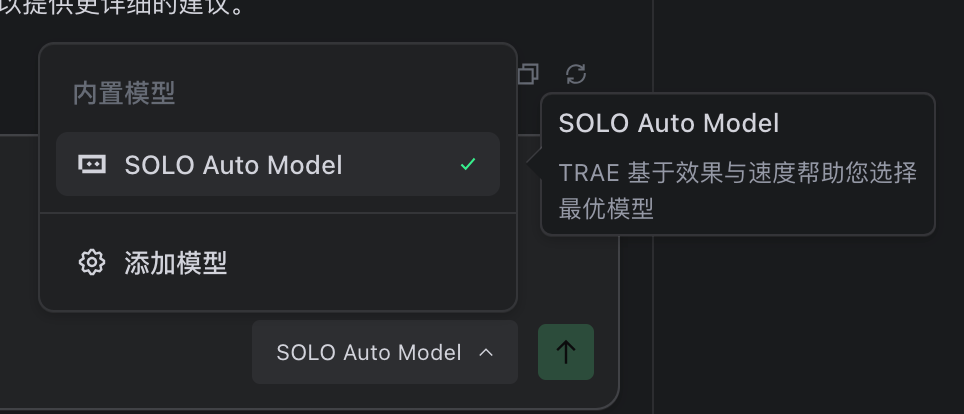
Task: Click the chat input area beside model selector
Action: click(130, 355)
